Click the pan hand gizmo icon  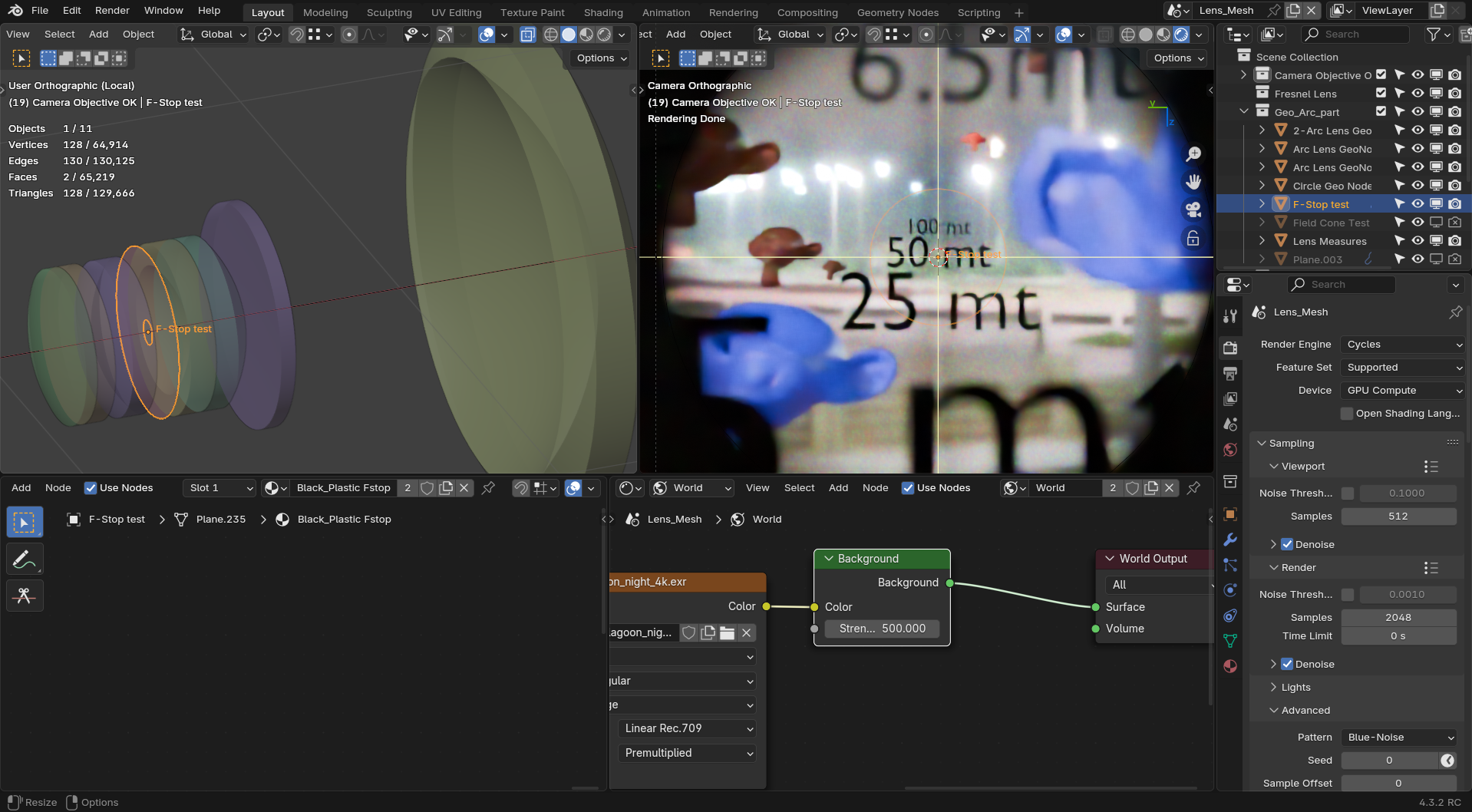(x=1193, y=182)
